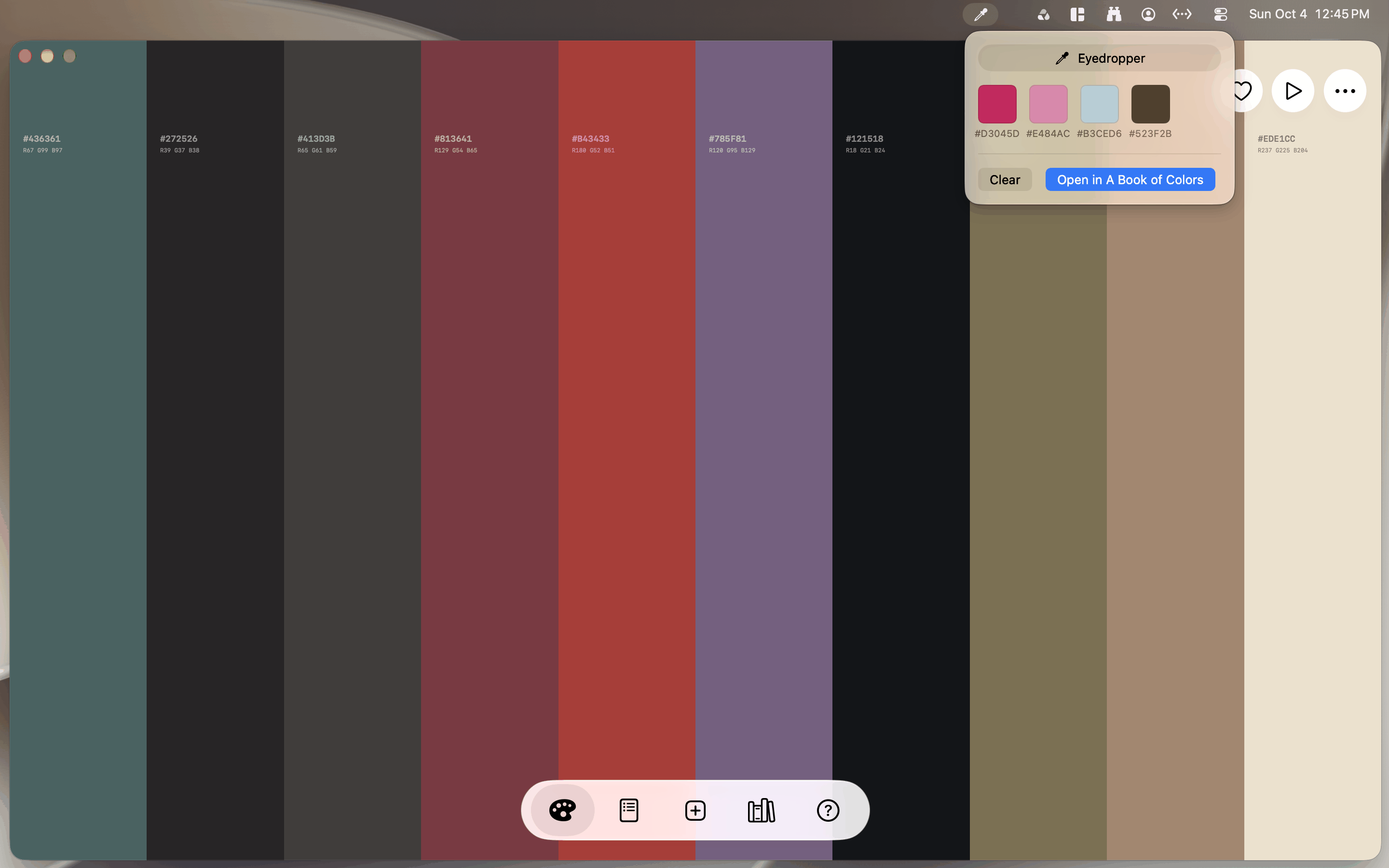Click the #272526 hex label

(178, 138)
